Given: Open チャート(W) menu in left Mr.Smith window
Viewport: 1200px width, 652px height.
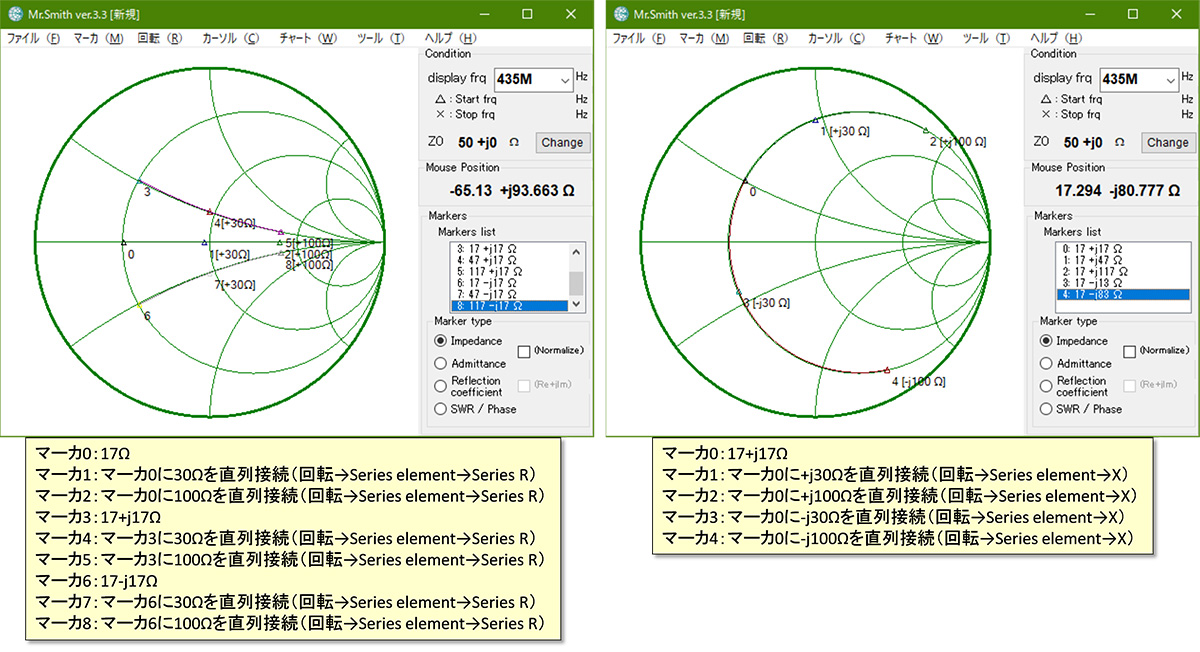Looking at the screenshot, I should coord(308,38).
